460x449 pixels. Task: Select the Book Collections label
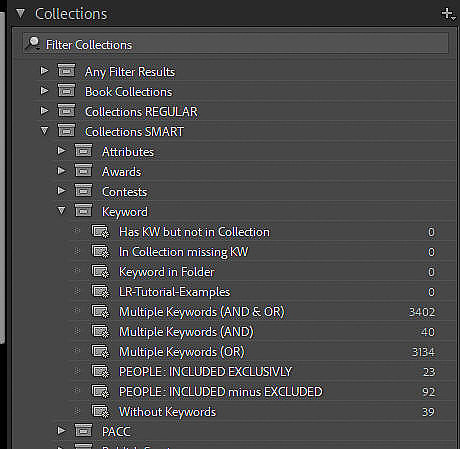[128, 92]
